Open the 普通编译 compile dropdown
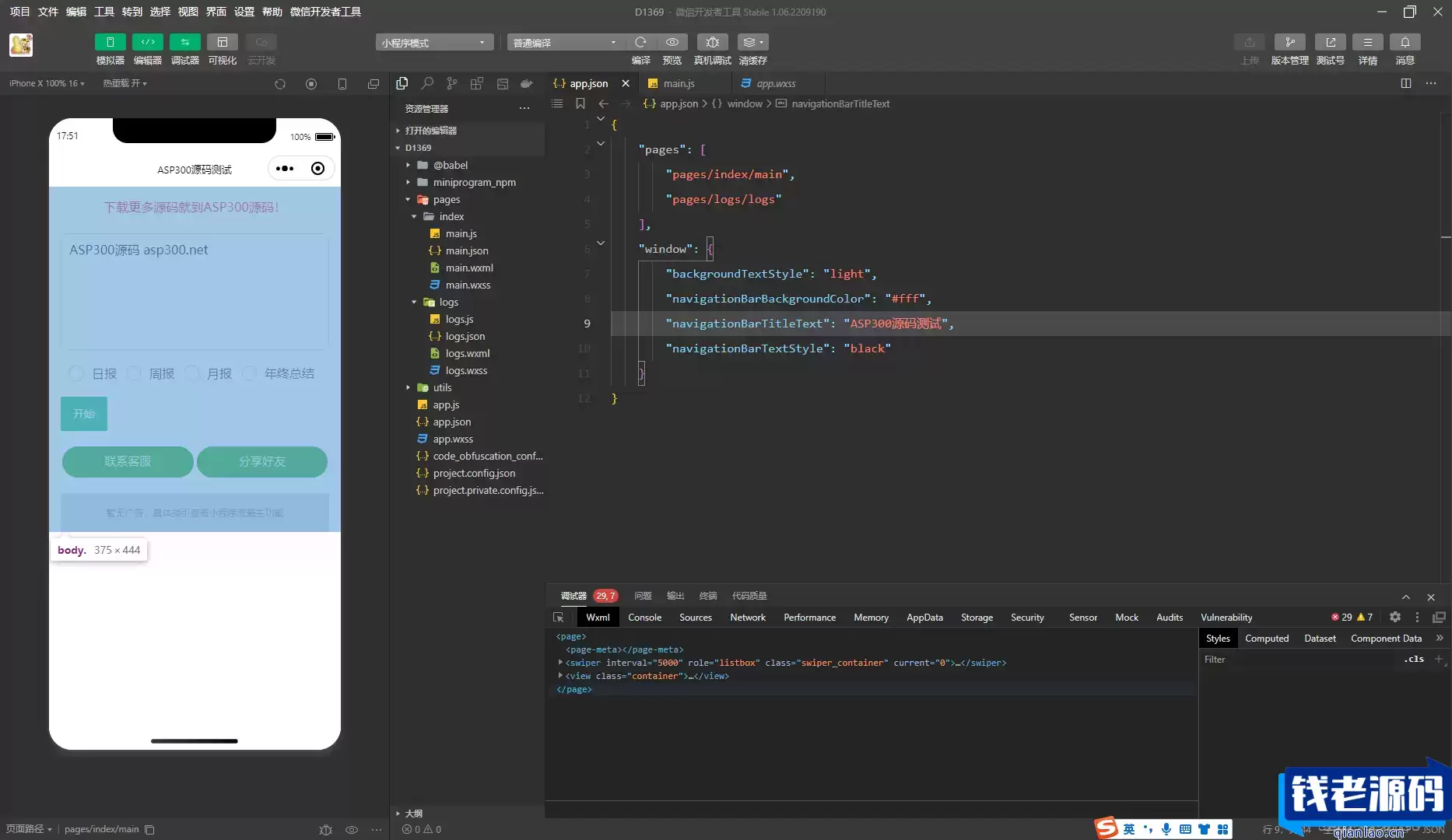This screenshot has height=840, width=1452. 566,42
